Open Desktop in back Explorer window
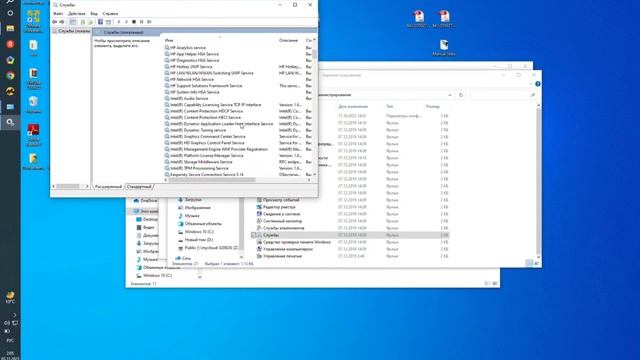Viewport: 640px width, 360px height. pyautogui.click(x=147, y=220)
